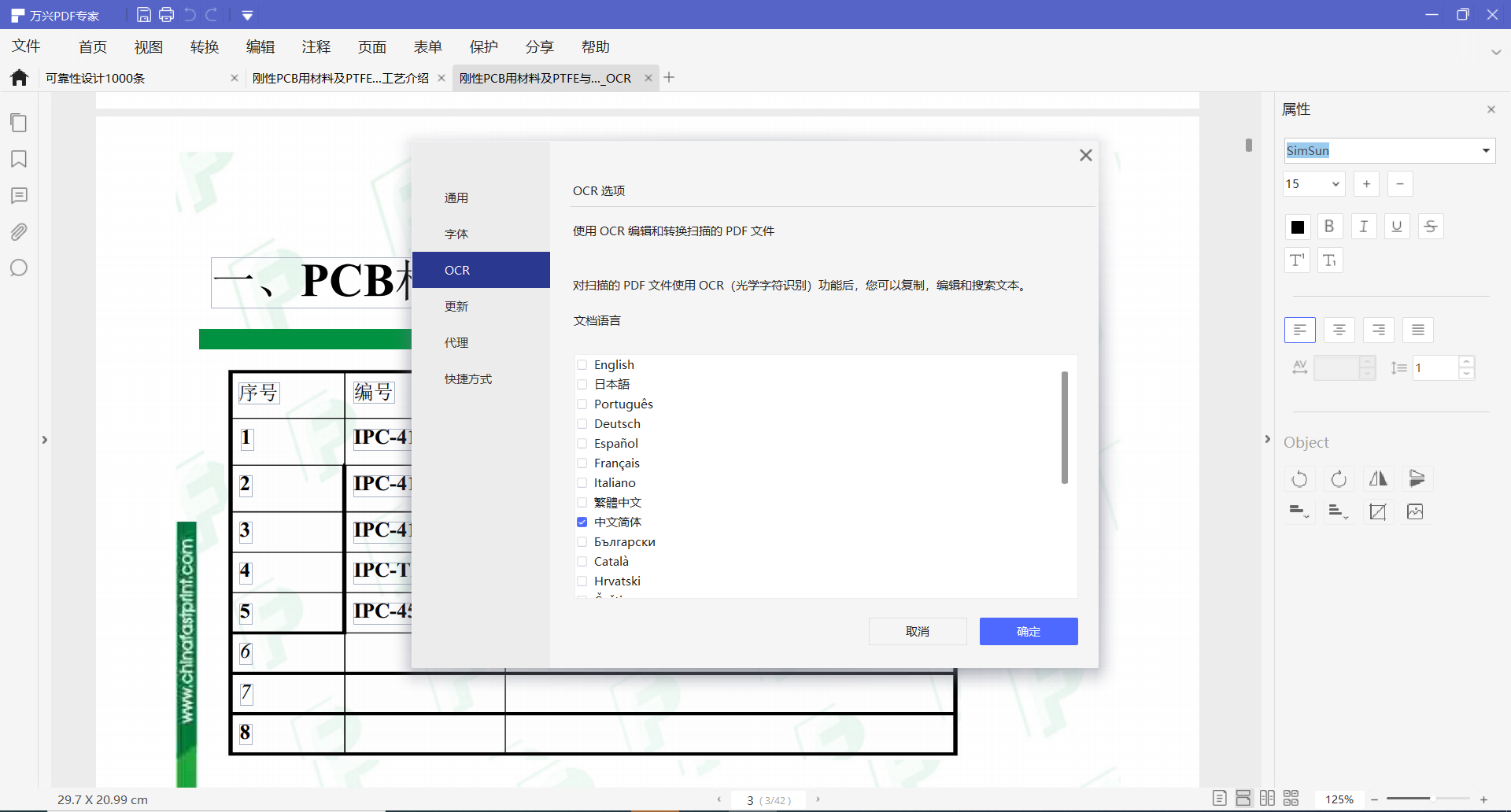Check the Deutsch language checkbox
This screenshot has height=812, width=1511.
tap(582, 424)
